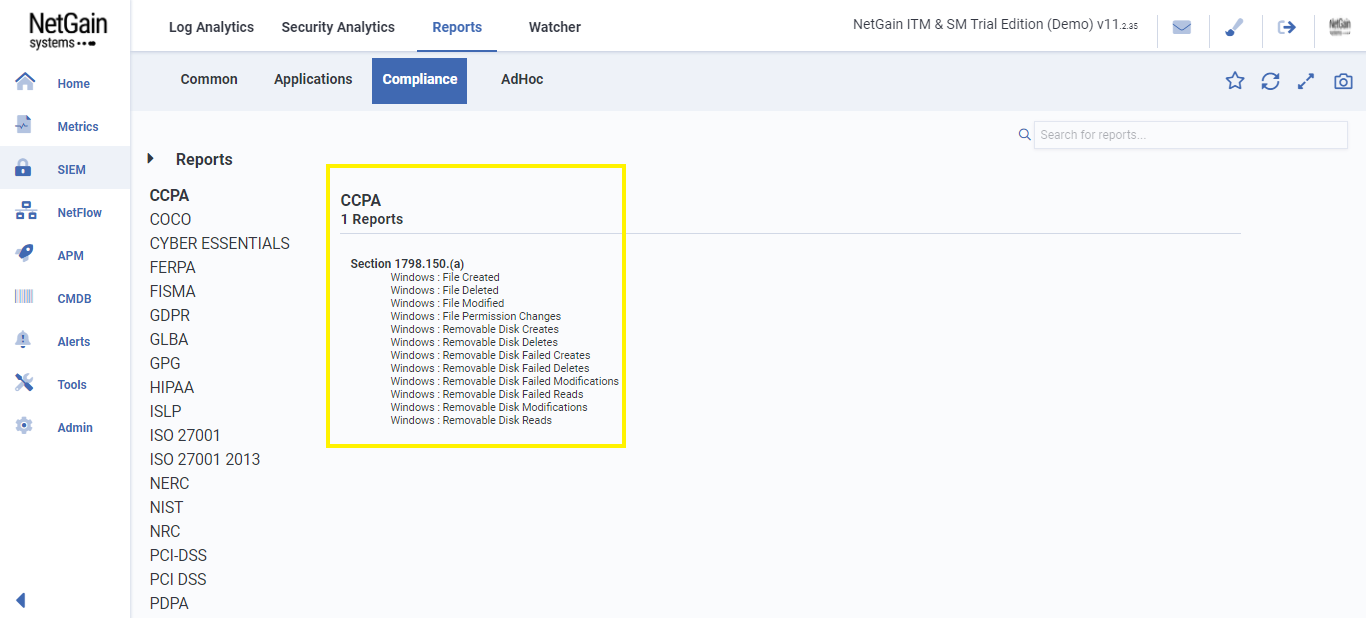Open Windows : Removable Disk Failed Modifications
The height and width of the screenshot is (618, 1366).
point(505,381)
